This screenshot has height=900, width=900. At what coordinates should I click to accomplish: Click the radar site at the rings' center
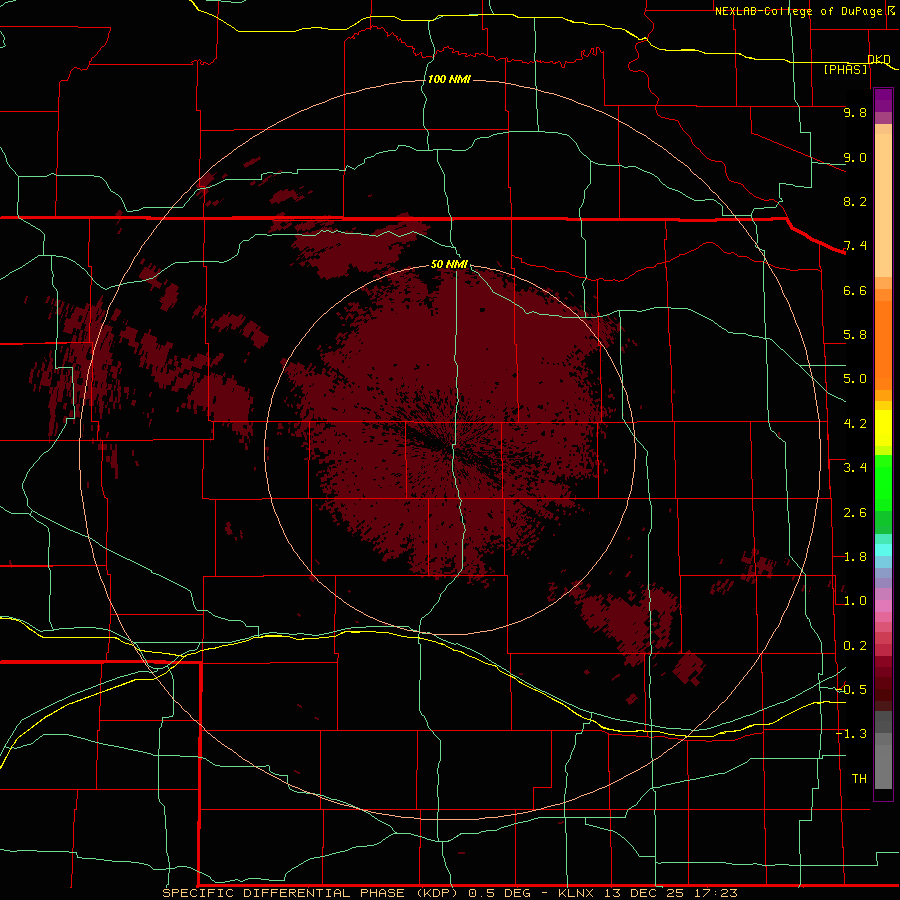(x=451, y=449)
